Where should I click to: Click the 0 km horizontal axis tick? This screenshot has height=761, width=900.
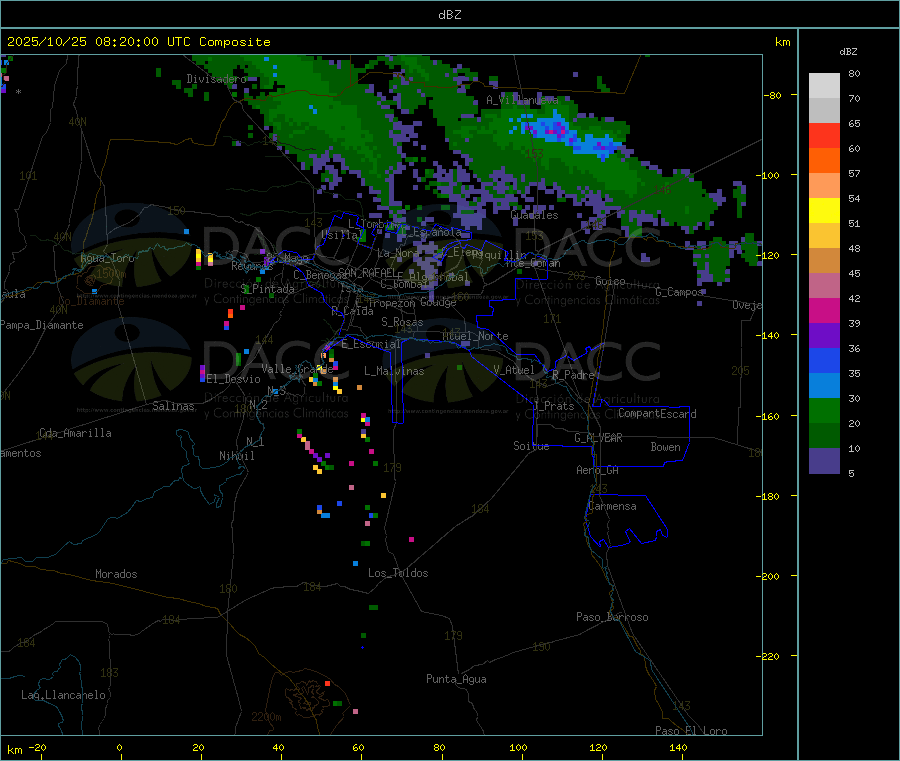119,747
